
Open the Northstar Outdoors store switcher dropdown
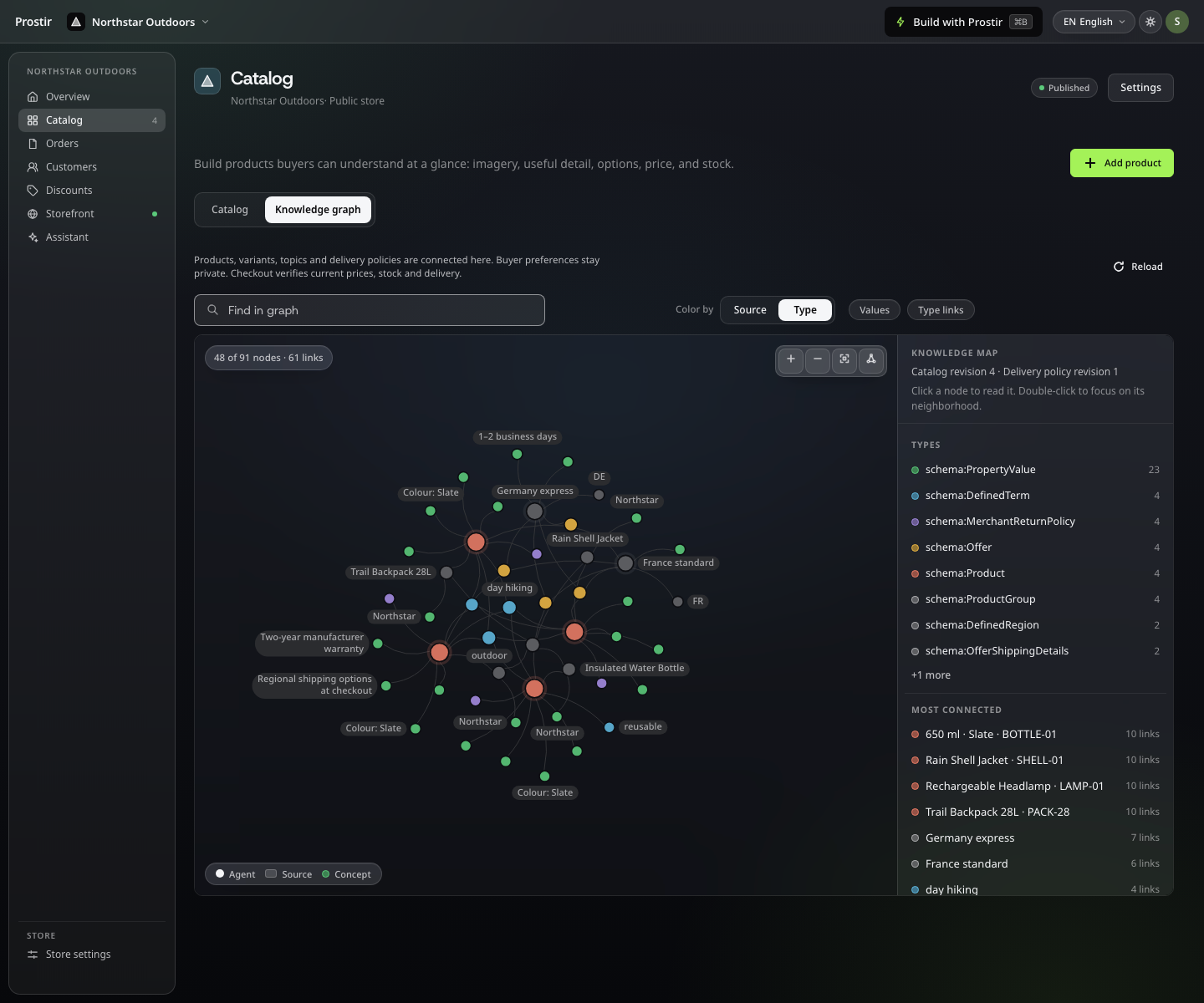pos(138,22)
